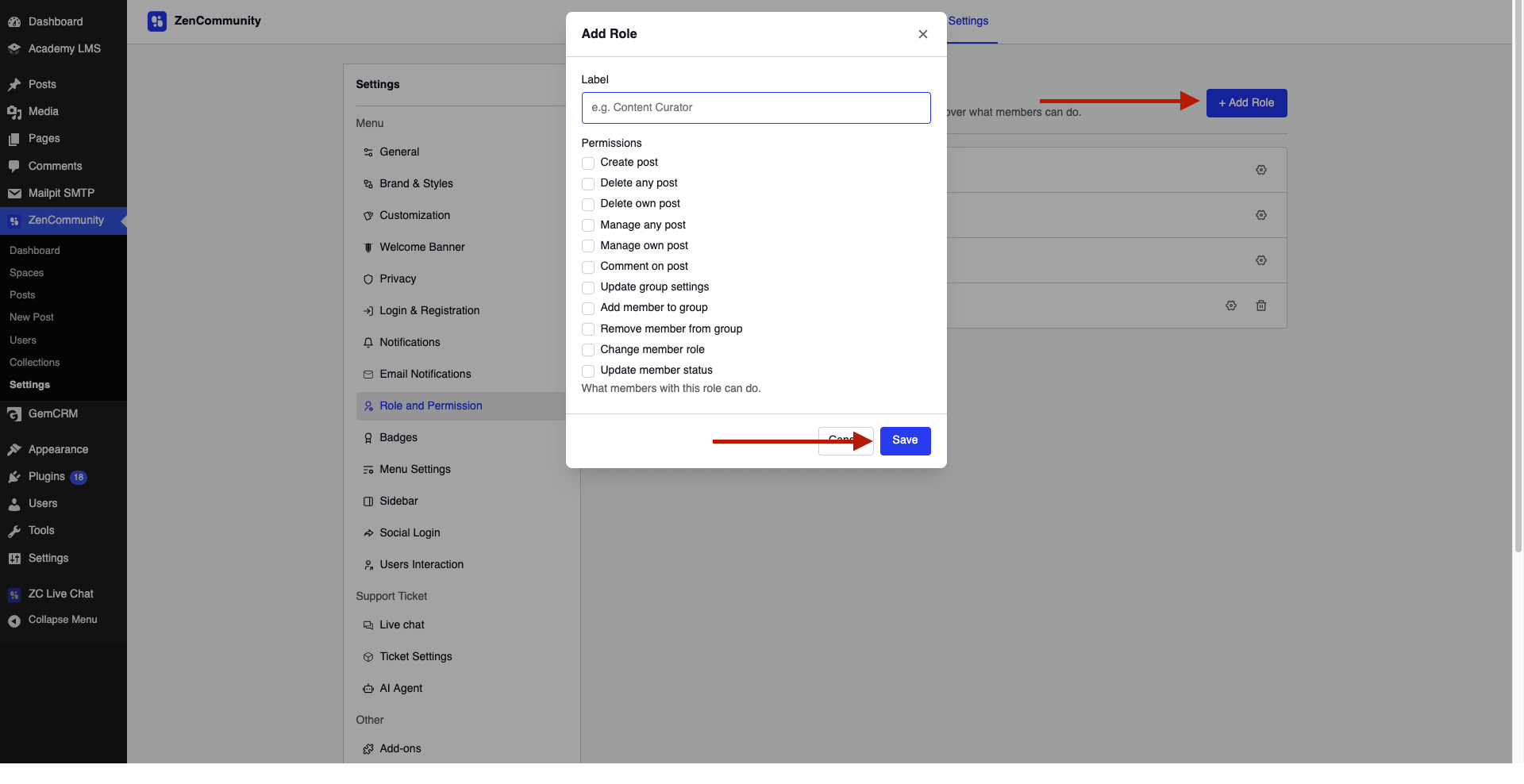
Task: Click the Email Notifications envelope icon
Action: coord(368,375)
